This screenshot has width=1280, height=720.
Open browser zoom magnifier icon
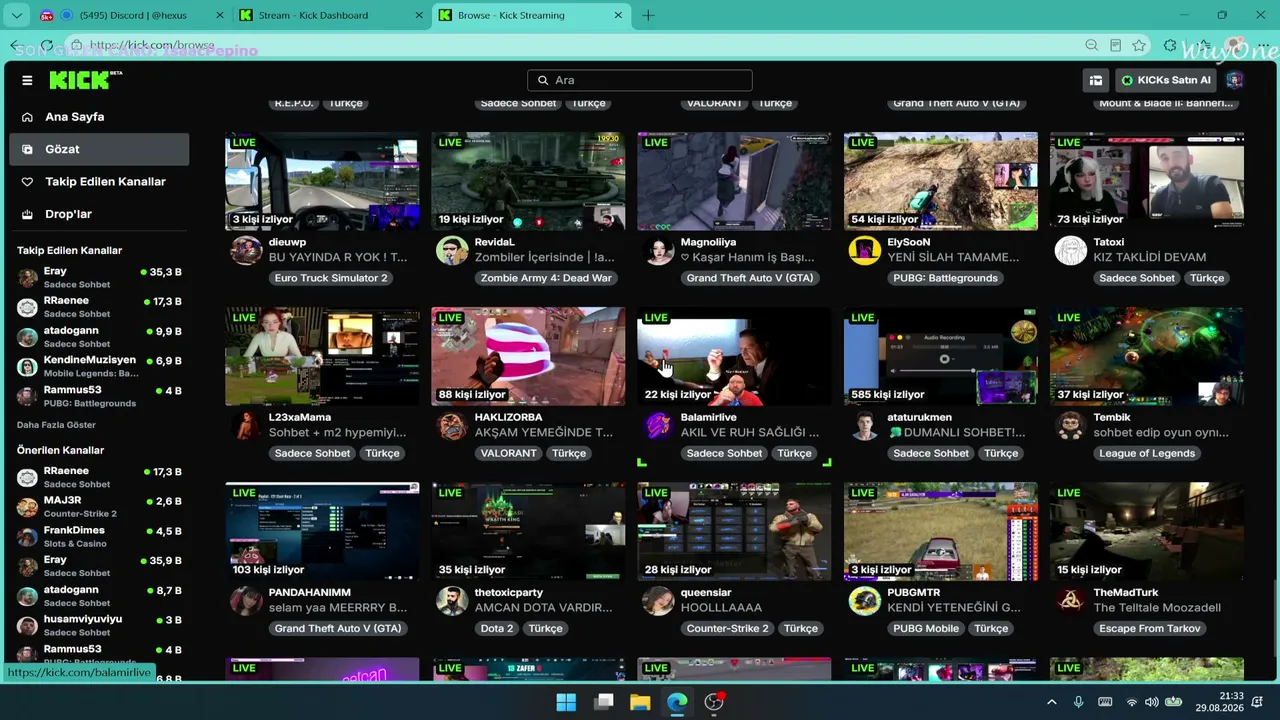tap(1091, 45)
